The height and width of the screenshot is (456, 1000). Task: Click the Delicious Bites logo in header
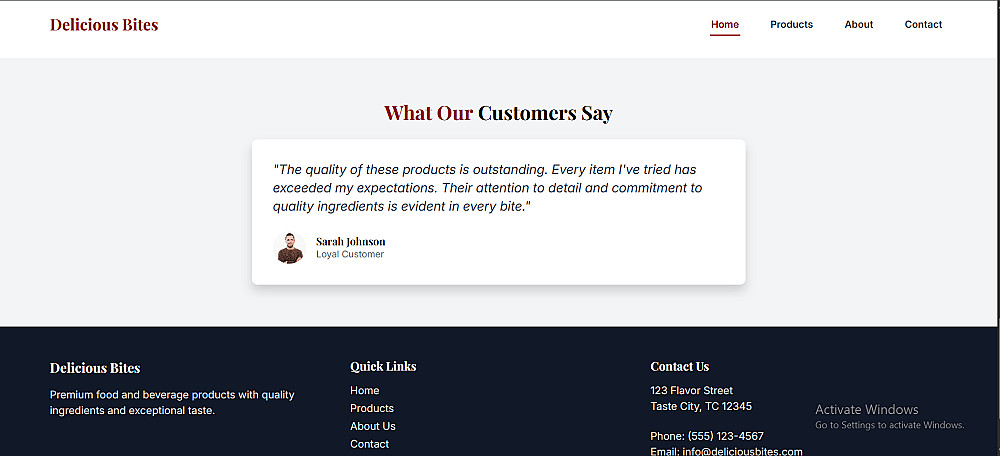point(104,25)
